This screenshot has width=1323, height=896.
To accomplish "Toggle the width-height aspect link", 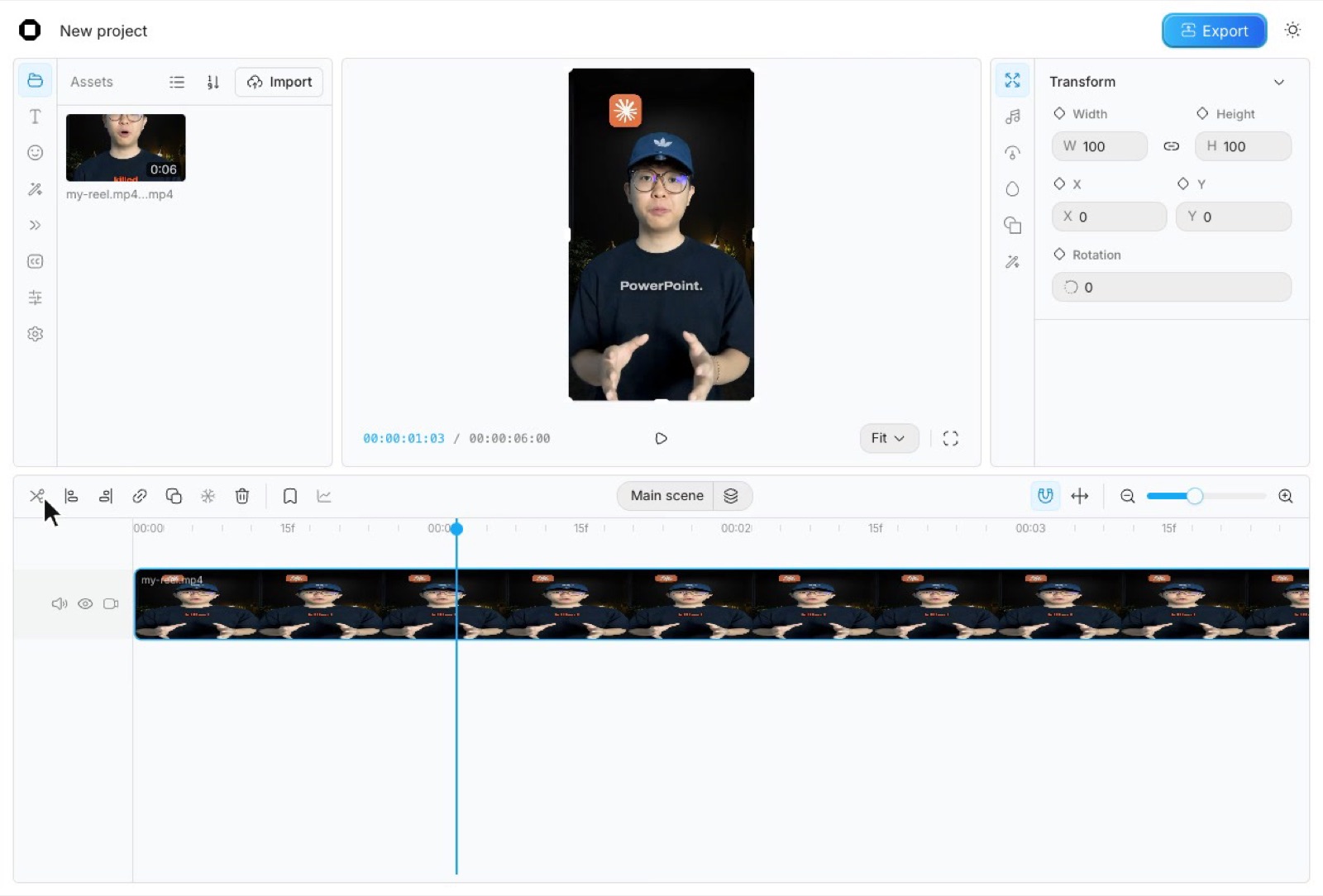I will [x=1171, y=146].
